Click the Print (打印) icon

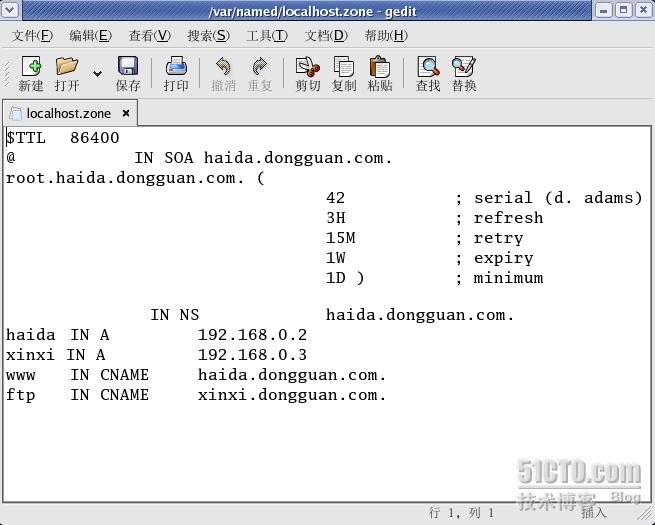click(x=176, y=66)
